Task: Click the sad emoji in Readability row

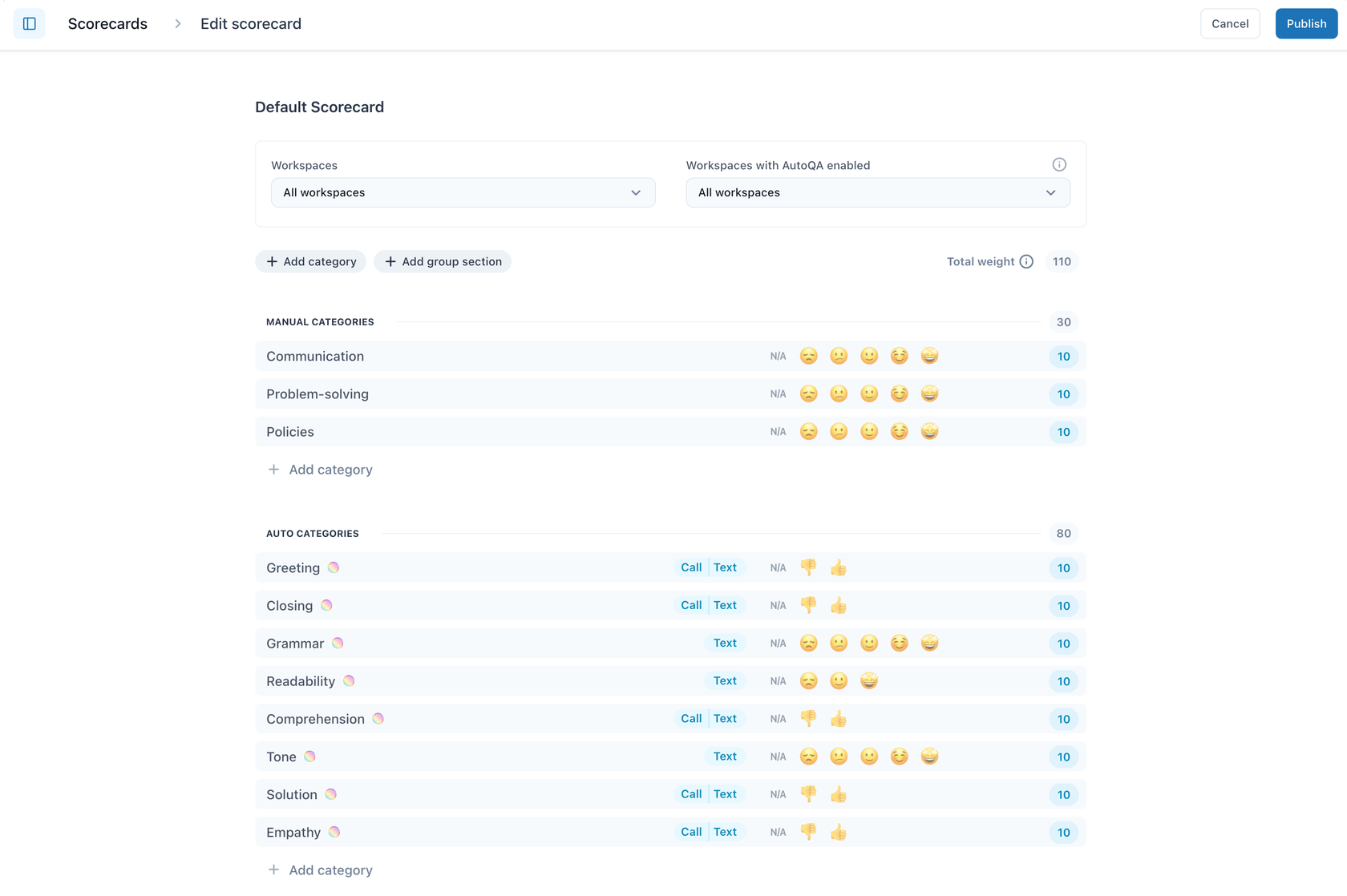Action: [x=808, y=681]
